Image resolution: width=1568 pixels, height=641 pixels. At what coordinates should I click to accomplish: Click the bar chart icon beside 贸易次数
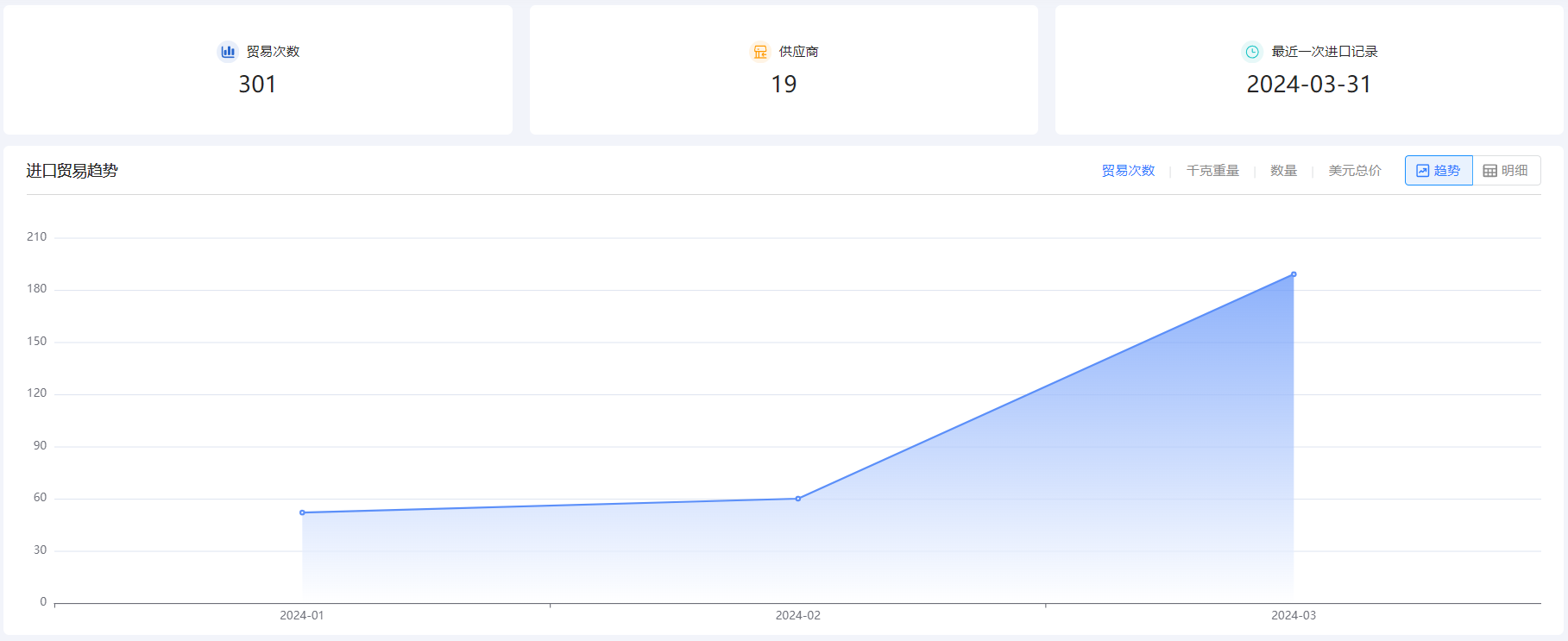click(228, 52)
